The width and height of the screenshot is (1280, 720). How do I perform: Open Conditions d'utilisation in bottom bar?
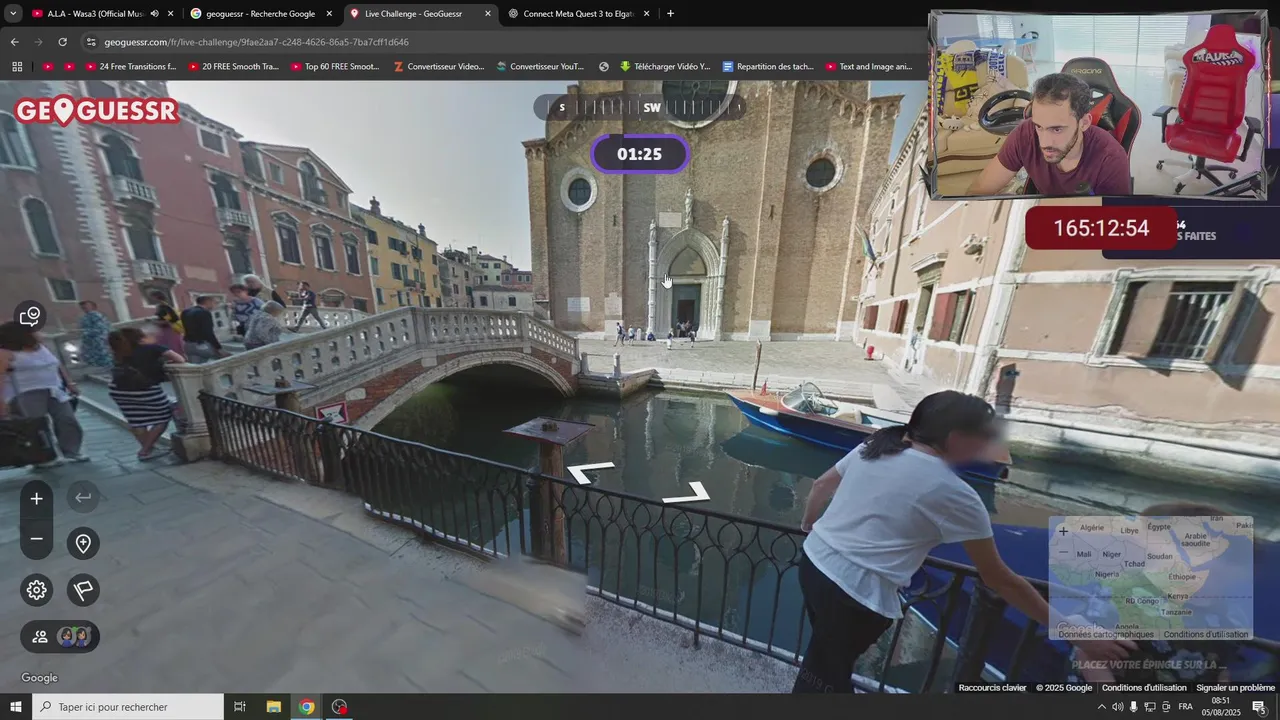[1144, 688]
